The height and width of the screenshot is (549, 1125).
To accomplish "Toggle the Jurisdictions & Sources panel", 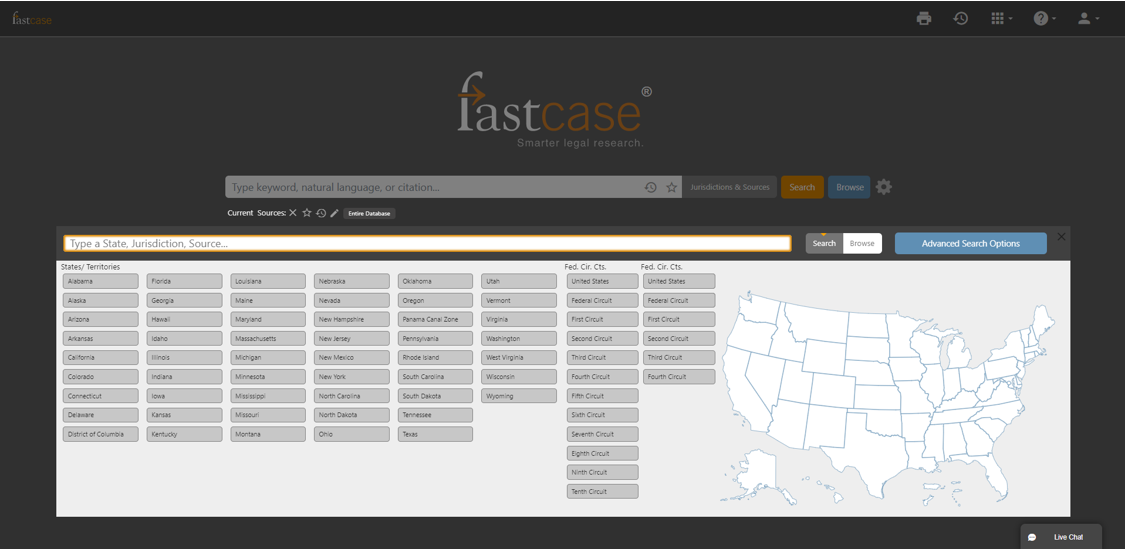I will [730, 187].
